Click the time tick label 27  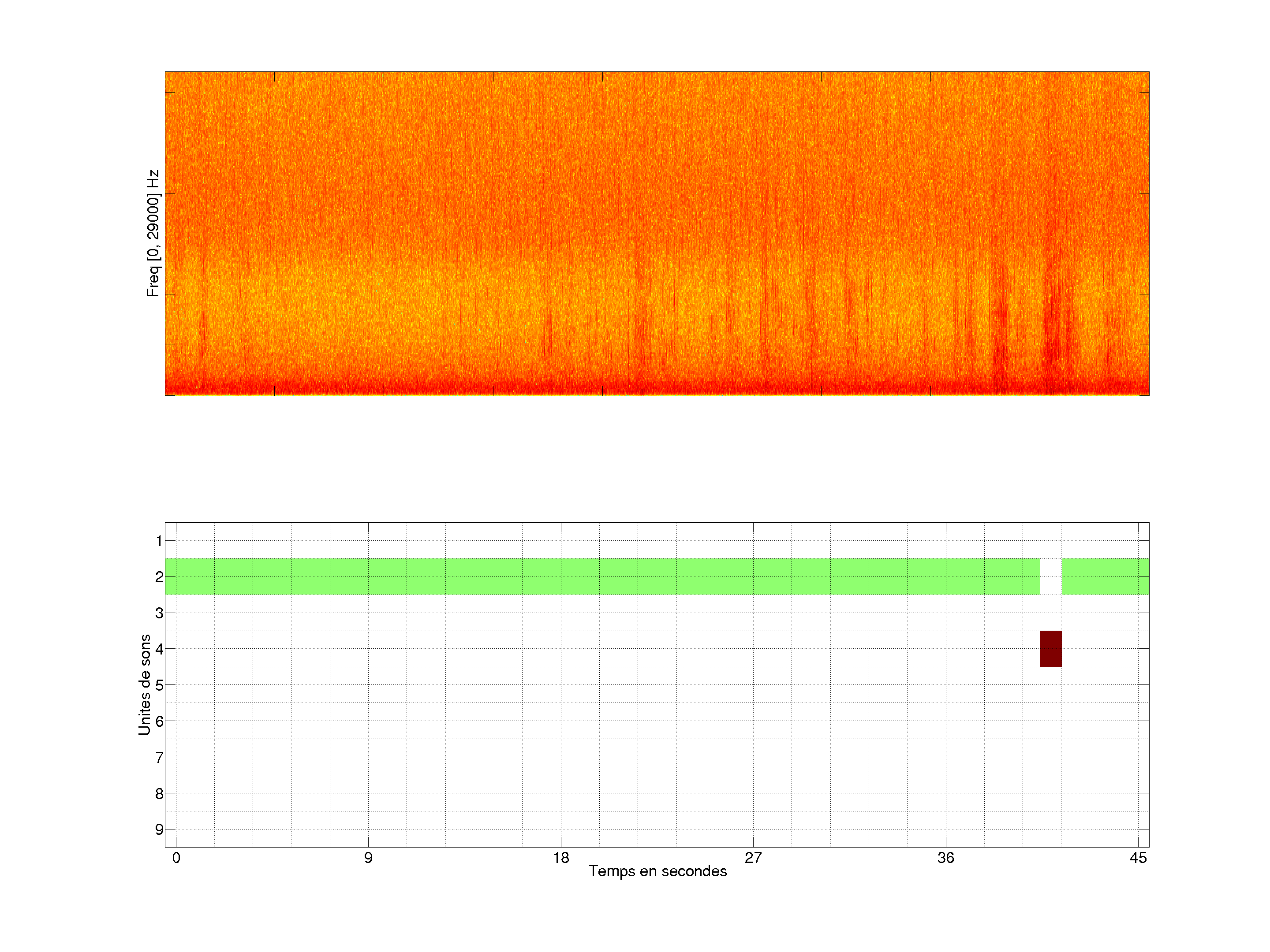click(x=753, y=857)
